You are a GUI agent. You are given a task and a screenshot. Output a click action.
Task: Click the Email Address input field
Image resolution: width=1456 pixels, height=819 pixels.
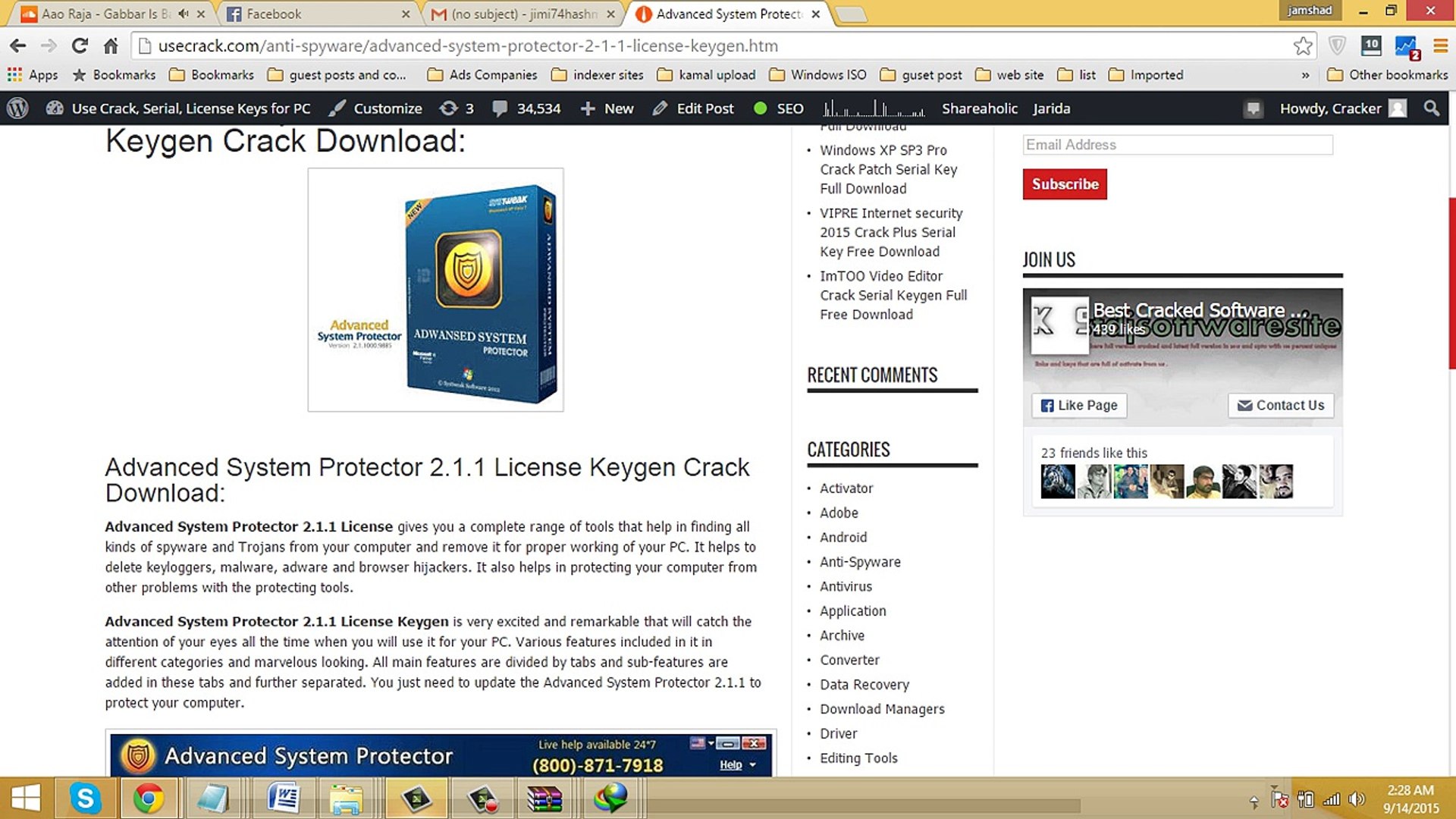tap(1177, 145)
